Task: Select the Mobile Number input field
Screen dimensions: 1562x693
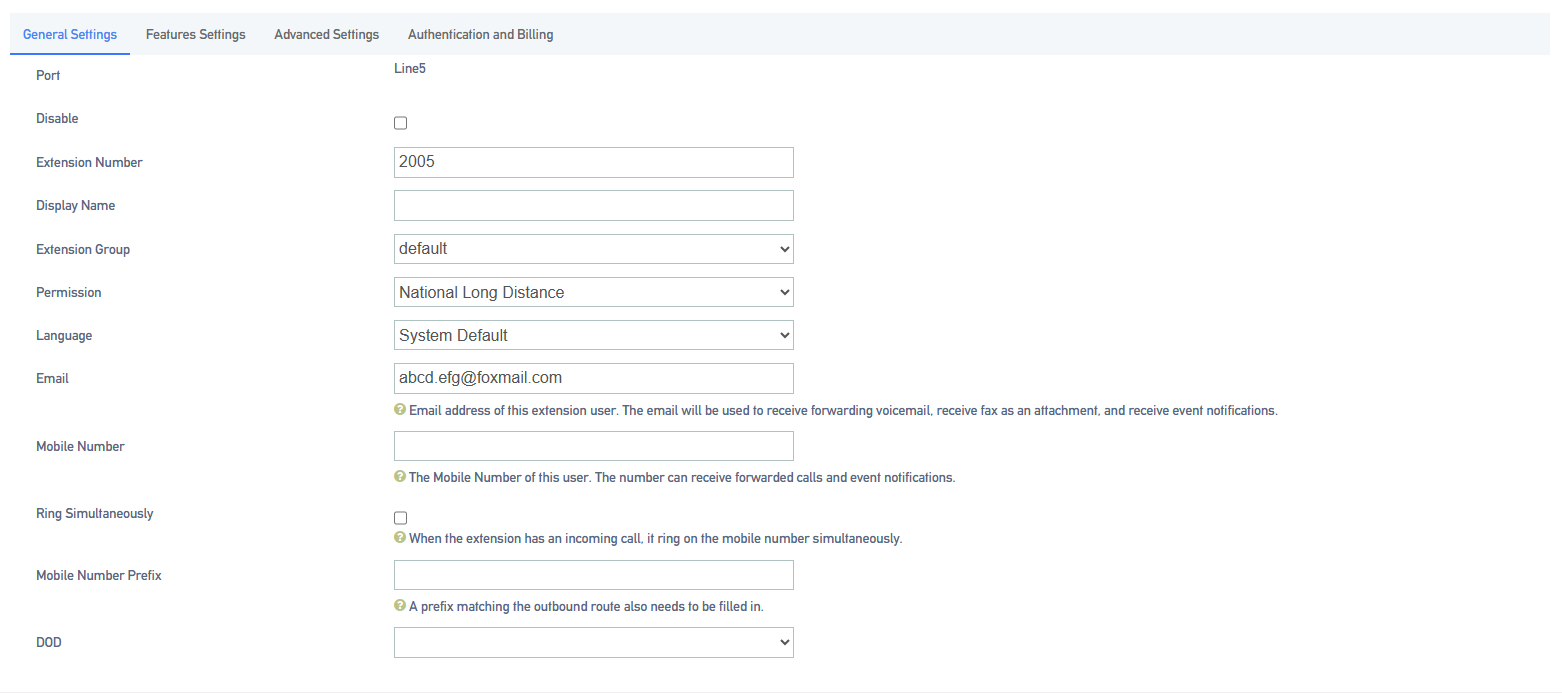Action: 594,446
